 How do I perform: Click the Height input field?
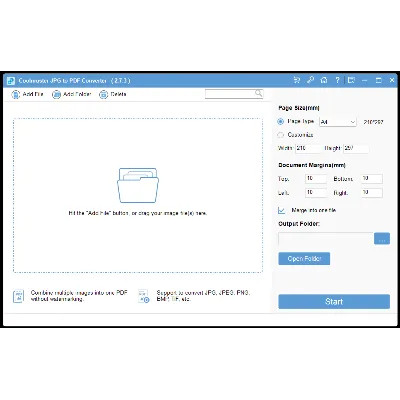pos(356,148)
